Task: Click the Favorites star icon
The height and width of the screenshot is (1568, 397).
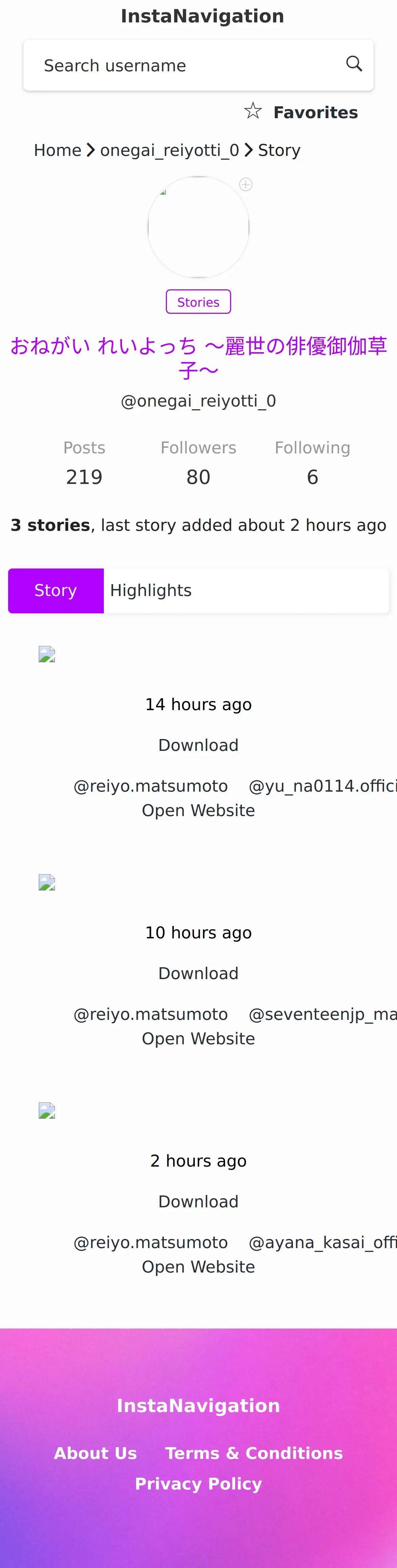Action: click(x=253, y=111)
